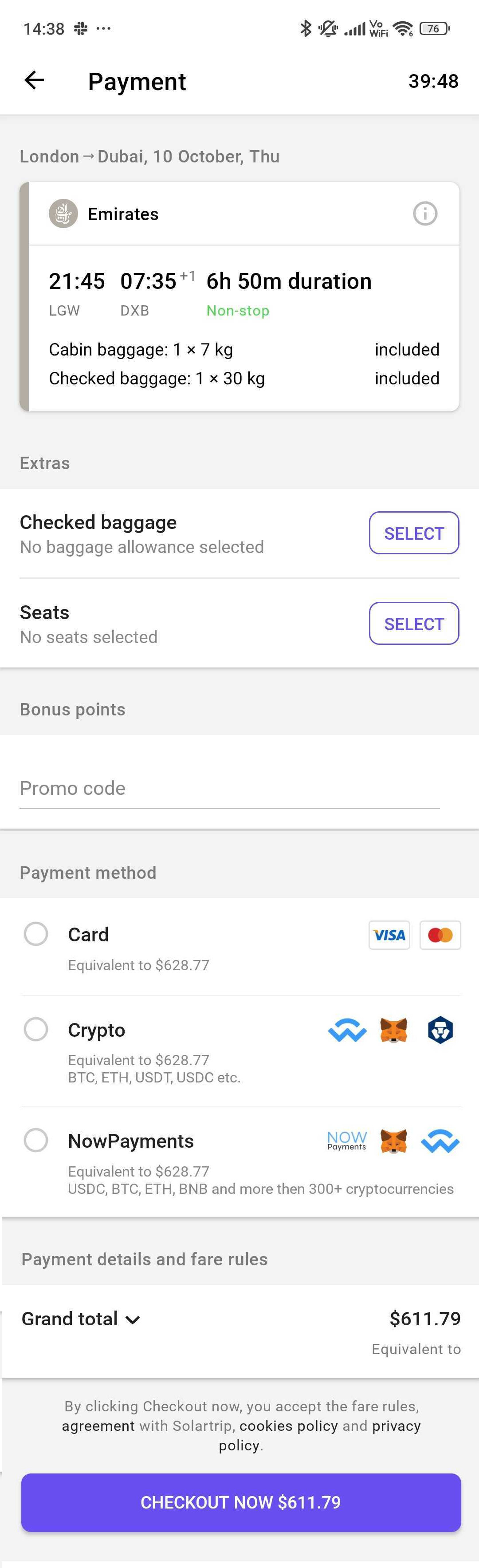Choose NowPayments radio button
Viewport: 479px width, 1568px height.
[36, 1140]
